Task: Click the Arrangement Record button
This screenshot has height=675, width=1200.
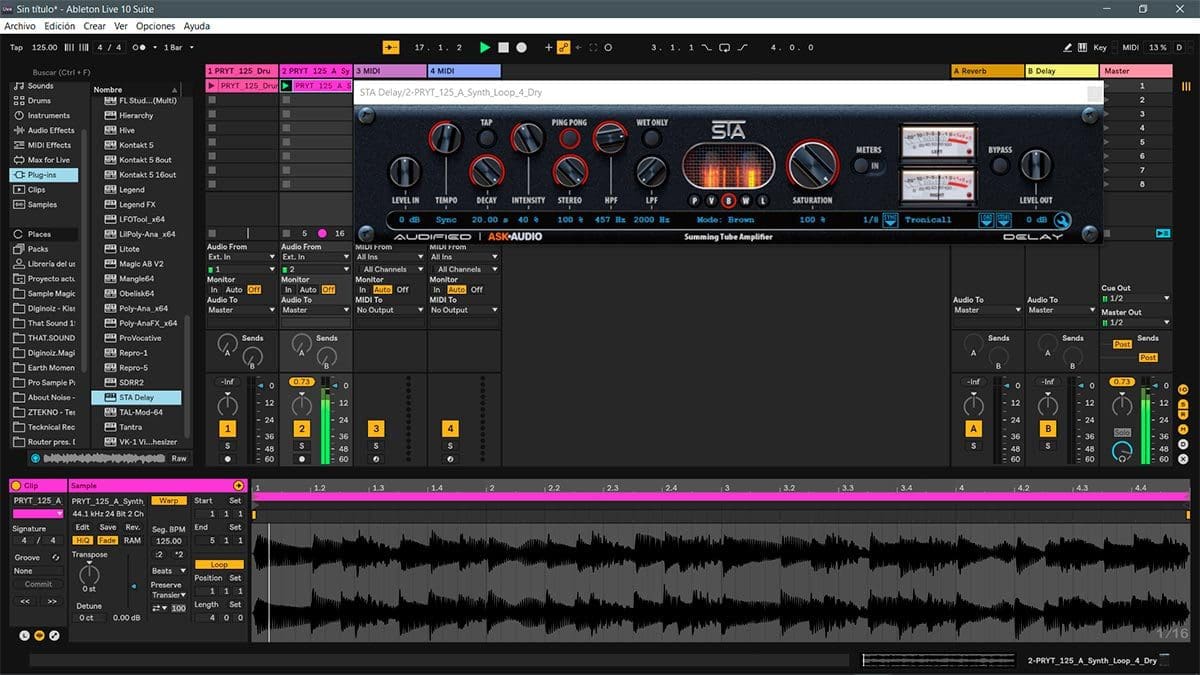Action: coord(523,47)
